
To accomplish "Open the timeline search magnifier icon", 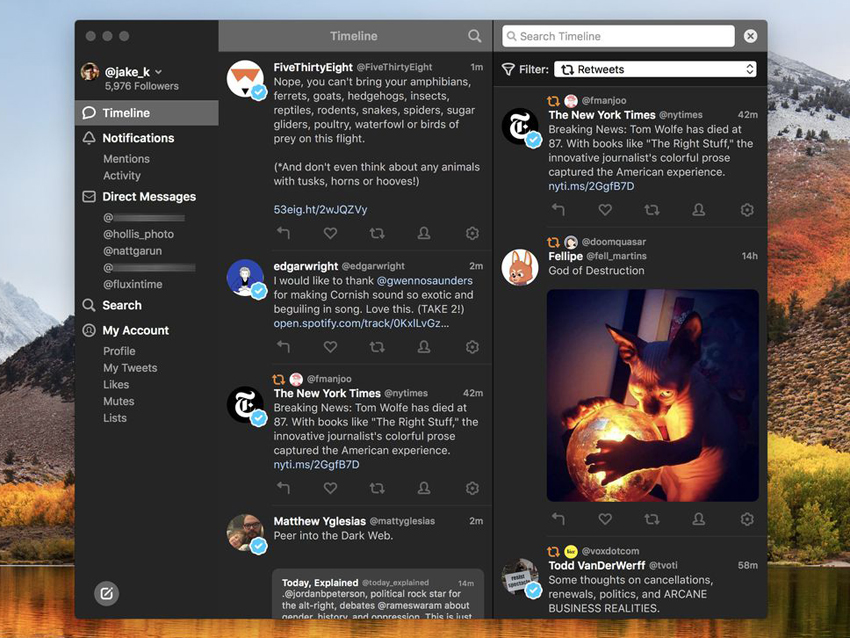I will [x=474, y=36].
